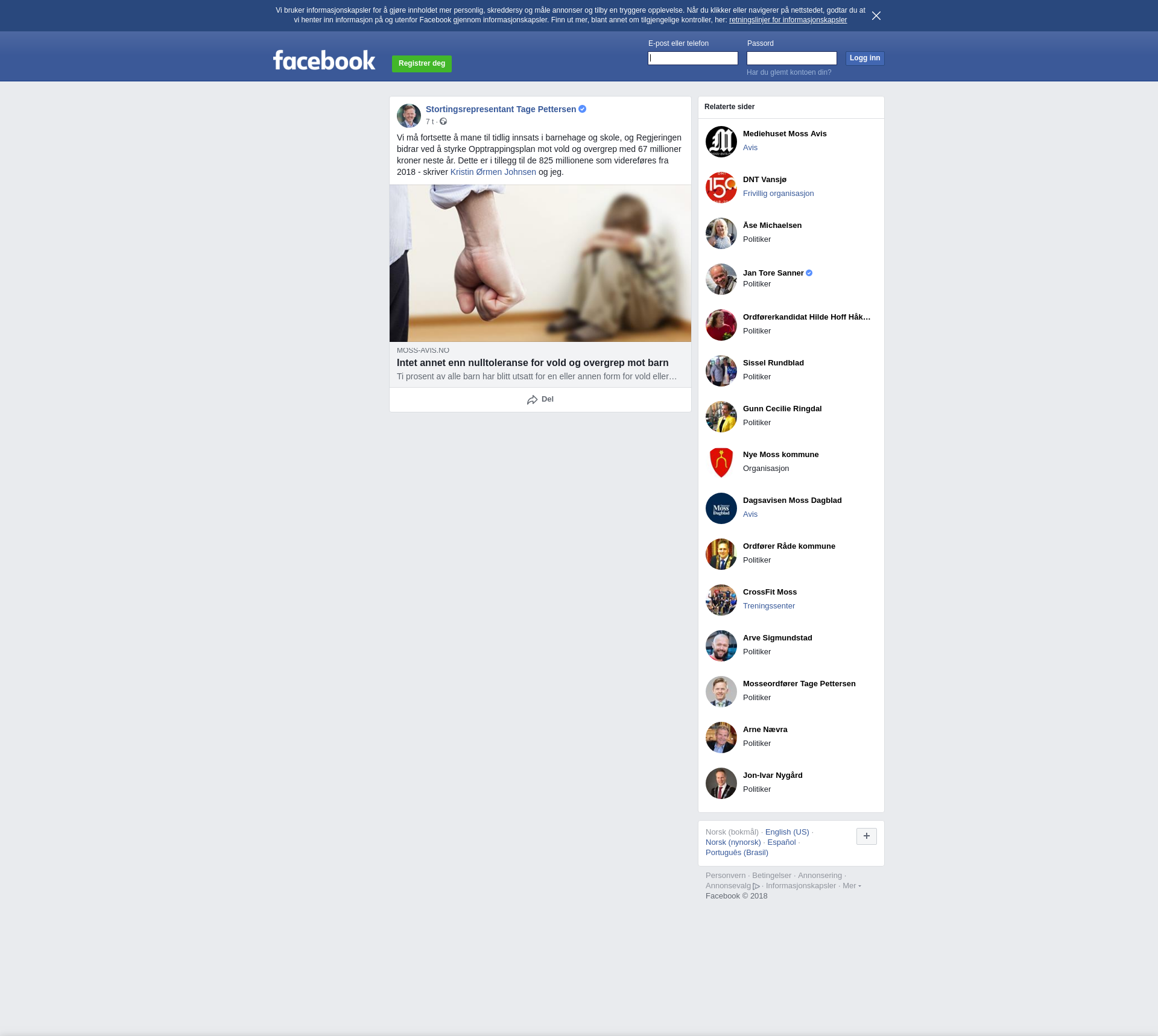Click the Logg inn button
The height and width of the screenshot is (1036, 1158).
[865, 58]
